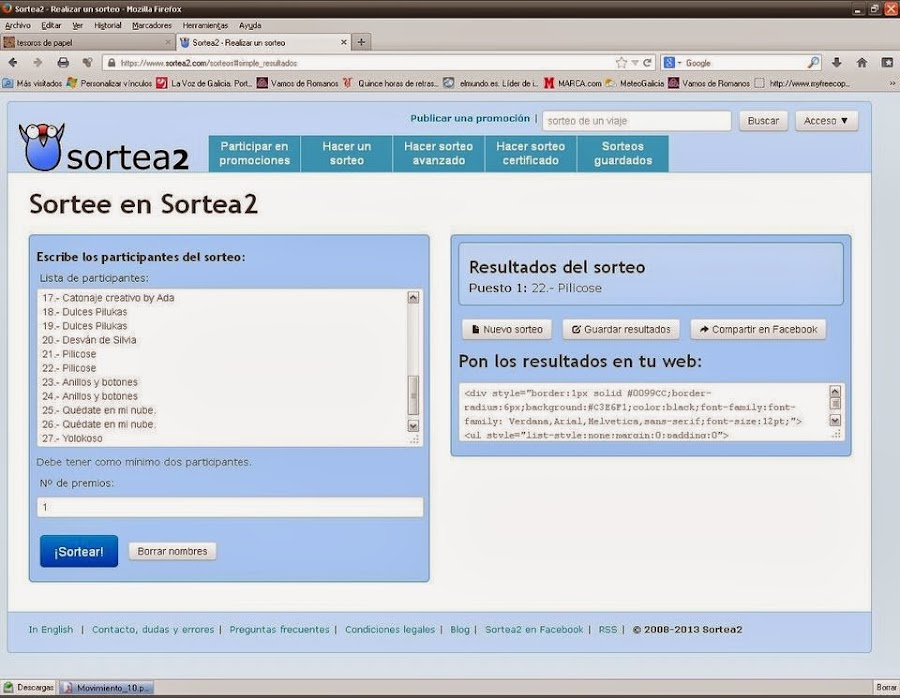Click the ¡Sortear! button
The width and height of the screenshot is (900, 698).
pos(79,552)
